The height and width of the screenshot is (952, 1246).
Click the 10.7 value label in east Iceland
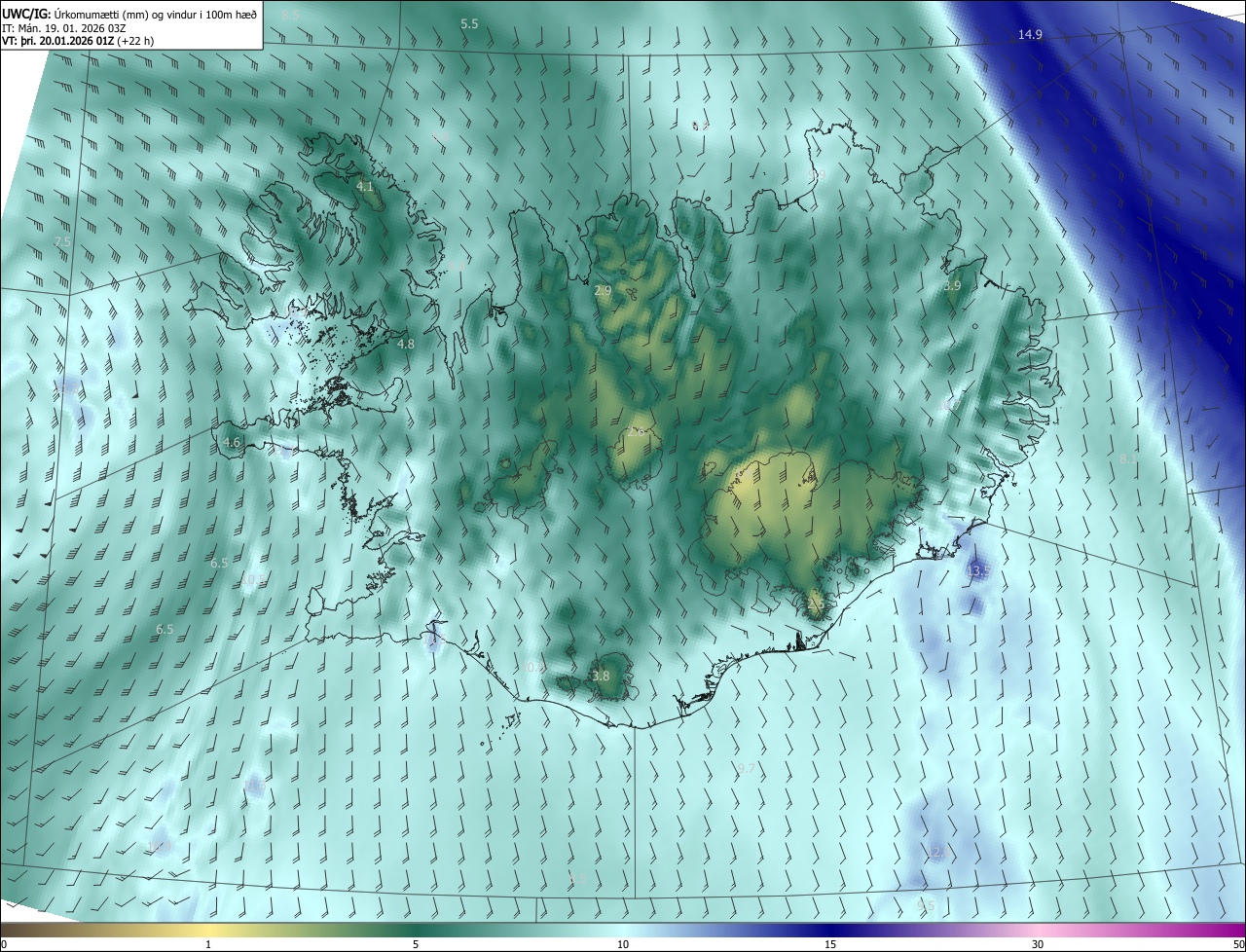[x=949, y=404]
